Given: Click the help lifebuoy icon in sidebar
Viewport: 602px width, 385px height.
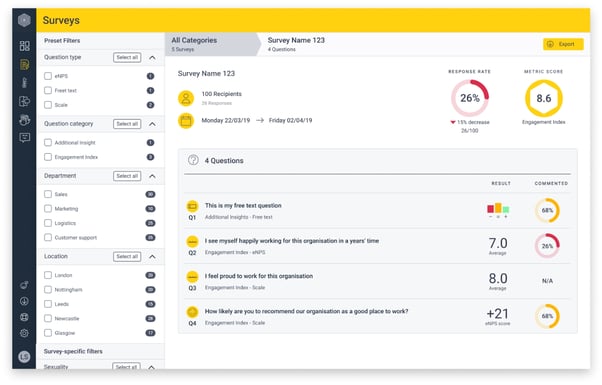Looking at the screenshot, I should (24, 317).
